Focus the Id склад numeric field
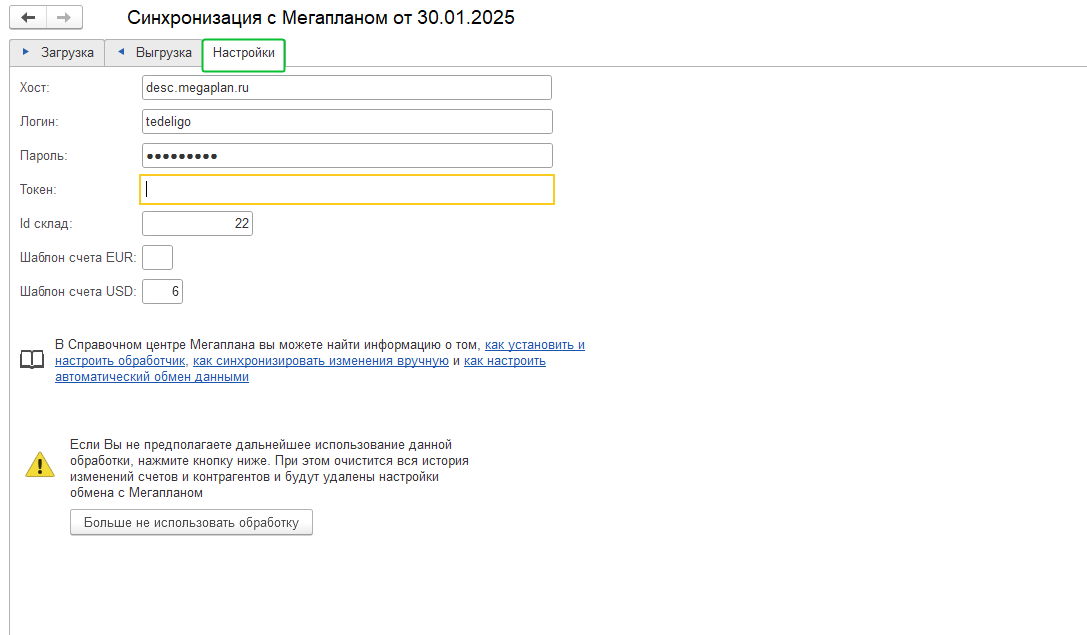Screen dimensions: 1087x635 tap(197, 224)
